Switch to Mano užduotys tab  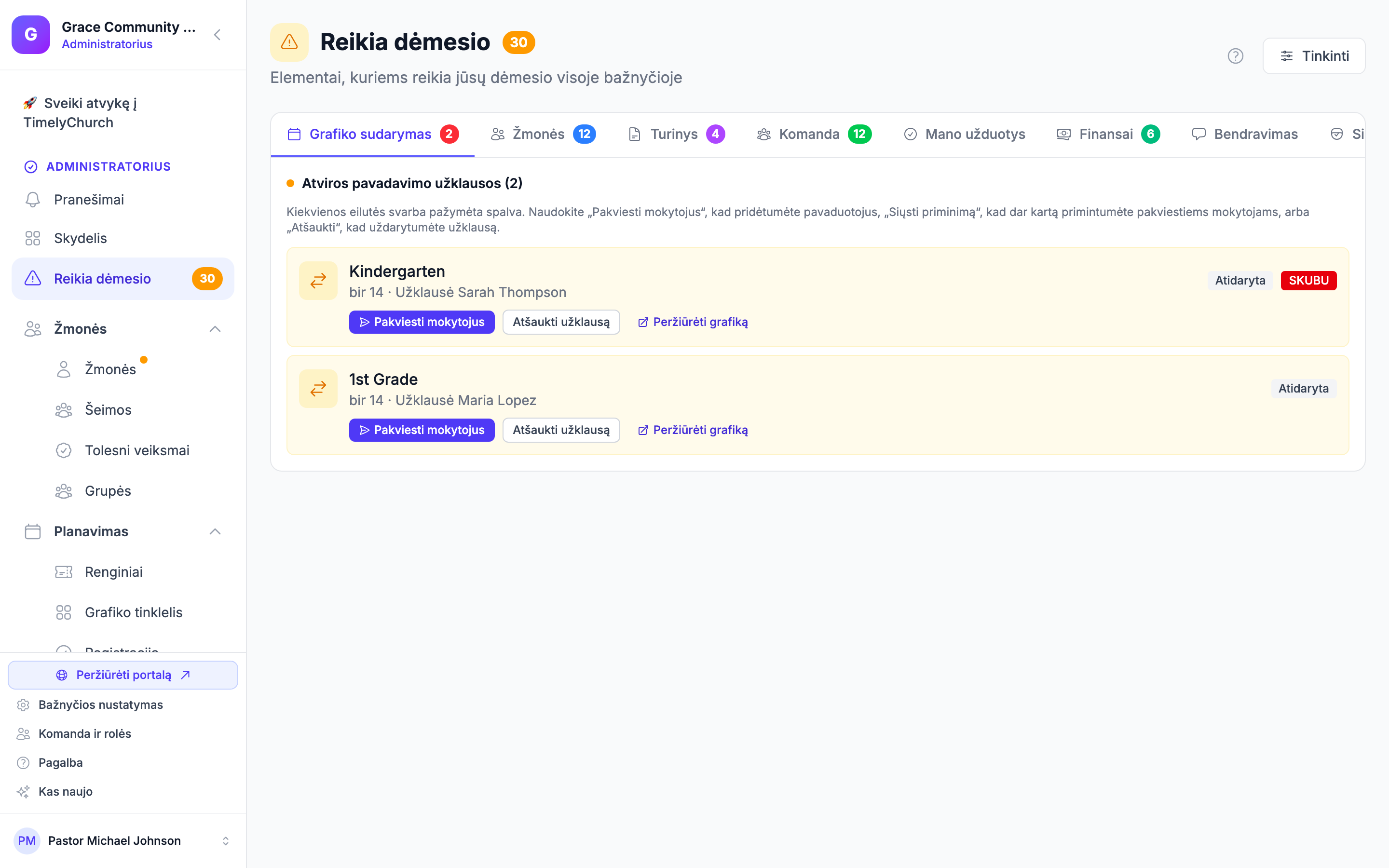tap(964, 135)
